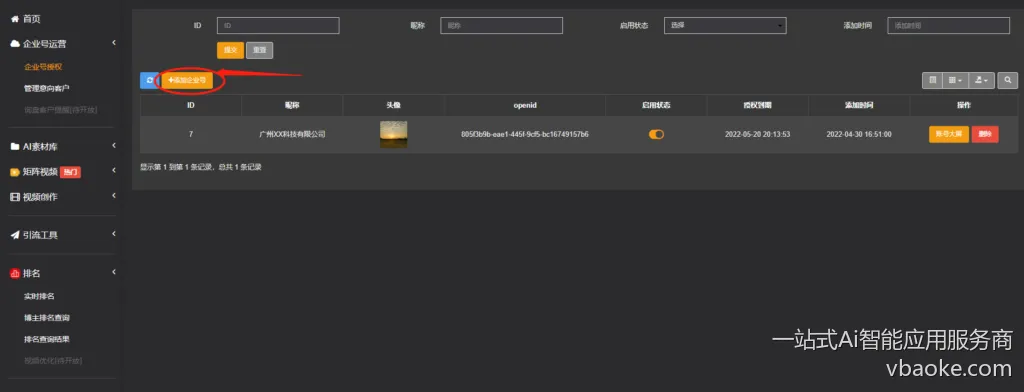
Task: Open the home 首页 sidebar item
Action: point(26,20)
